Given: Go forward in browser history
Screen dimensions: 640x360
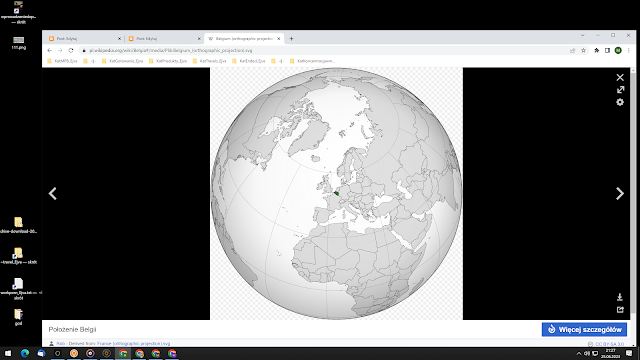Looking at the screenshot, I should pyautogui.click(x=60, y=50).
